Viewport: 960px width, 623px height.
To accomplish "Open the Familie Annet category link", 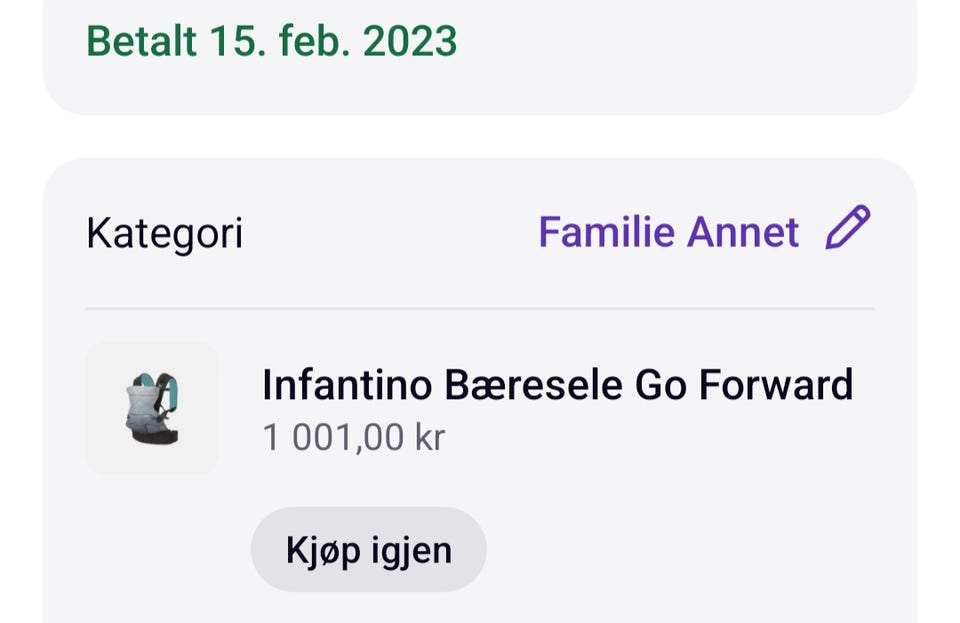I will [668, 233].
